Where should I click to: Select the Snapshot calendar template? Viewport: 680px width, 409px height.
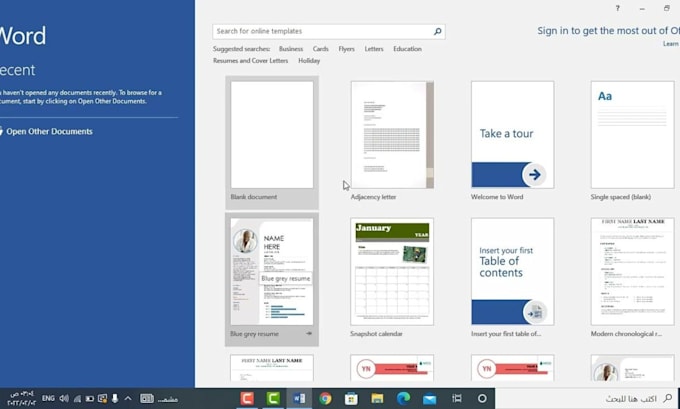[x=392, y=272]
